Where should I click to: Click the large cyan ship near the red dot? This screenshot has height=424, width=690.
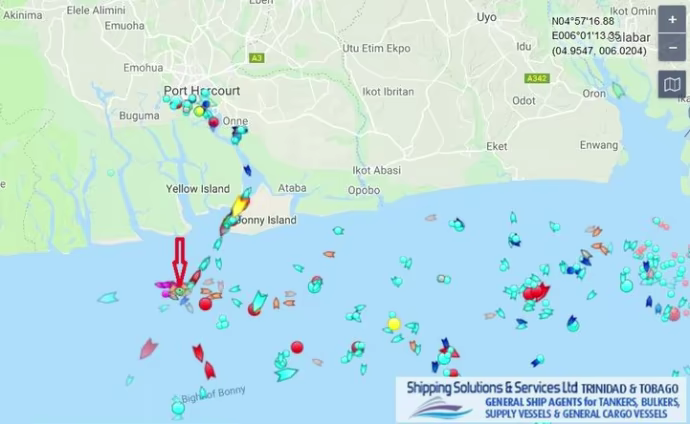(259, 301)
